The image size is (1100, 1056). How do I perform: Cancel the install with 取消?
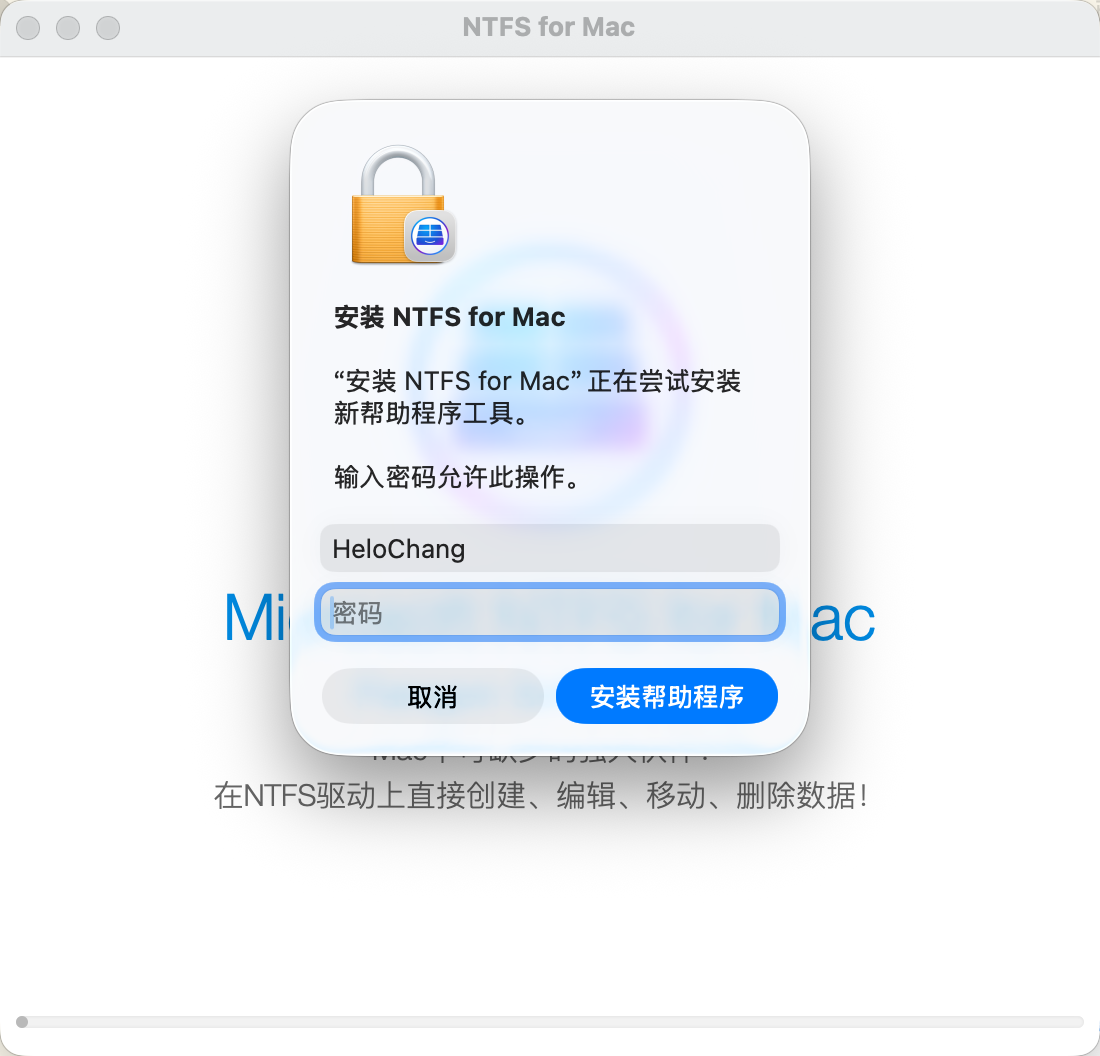pos(432,696)
